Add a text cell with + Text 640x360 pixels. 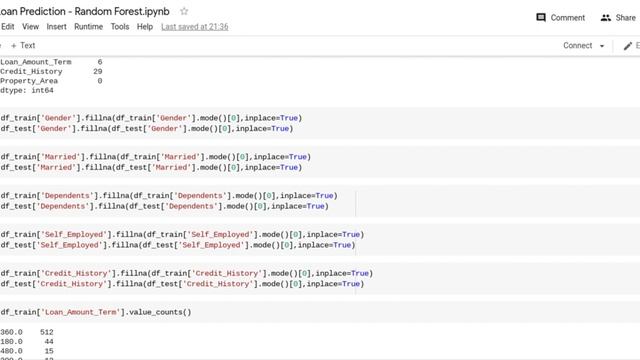[23, 46]
